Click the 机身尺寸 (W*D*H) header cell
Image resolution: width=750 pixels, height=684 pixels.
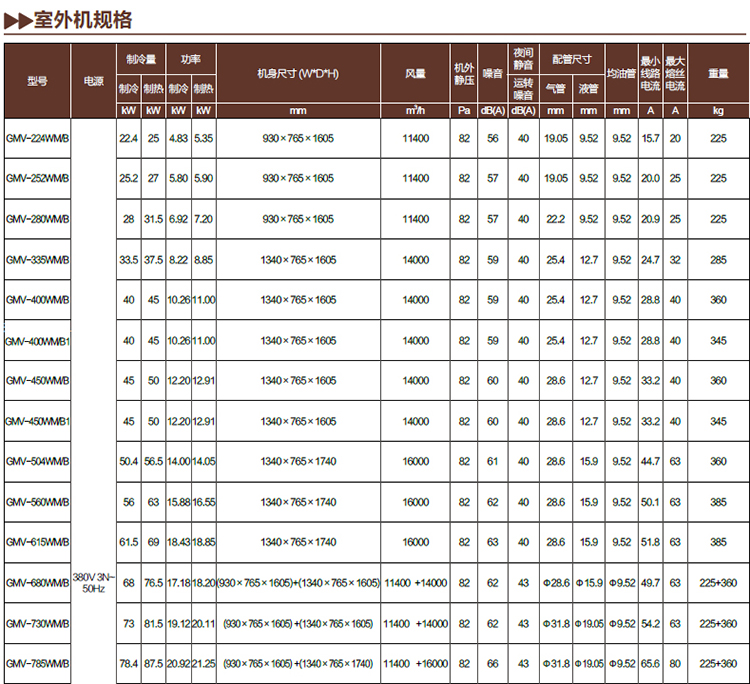[x=298, y=73]
